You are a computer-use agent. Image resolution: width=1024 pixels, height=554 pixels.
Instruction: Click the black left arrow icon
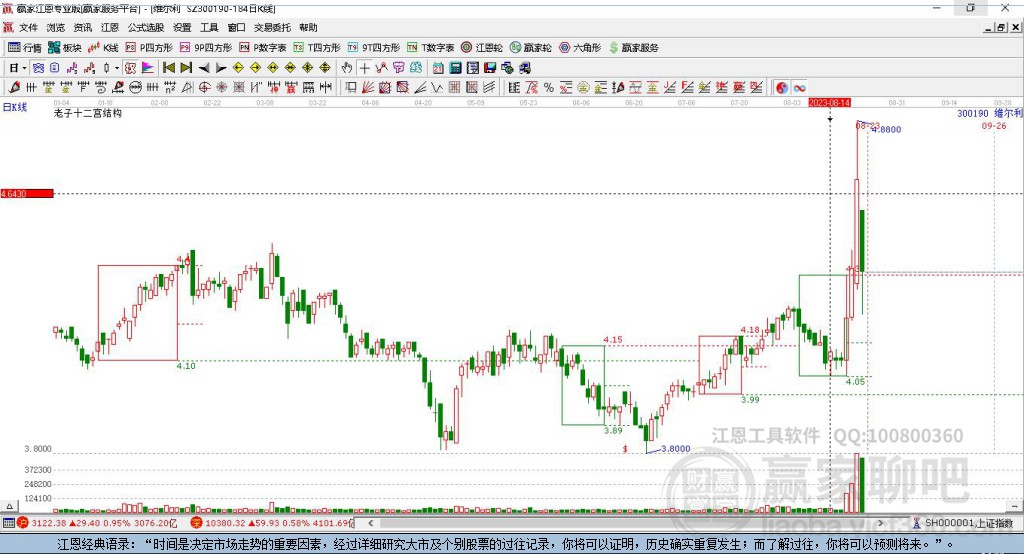[204, 68]
